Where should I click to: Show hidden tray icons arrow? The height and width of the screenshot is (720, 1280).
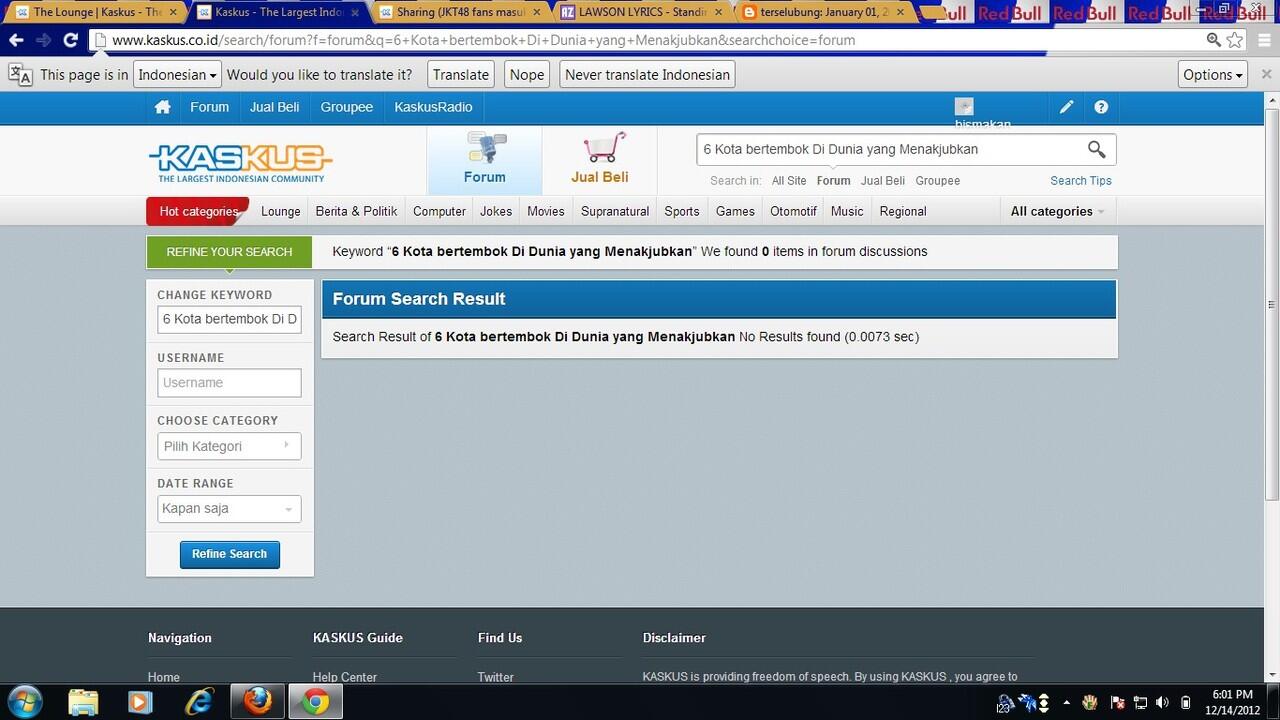(x=1066, y=703)
